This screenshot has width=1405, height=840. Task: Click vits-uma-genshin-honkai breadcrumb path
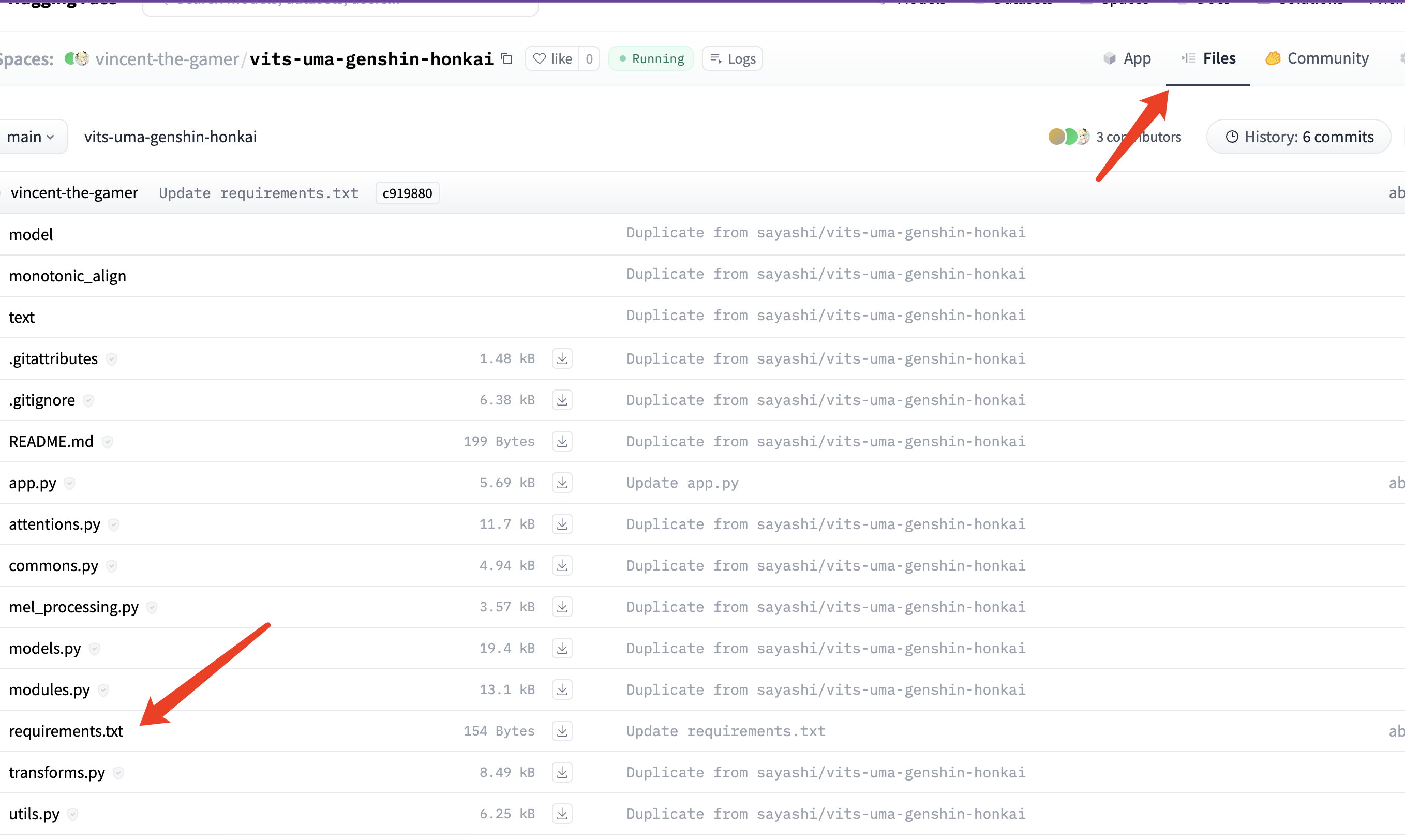pos(170,137)
